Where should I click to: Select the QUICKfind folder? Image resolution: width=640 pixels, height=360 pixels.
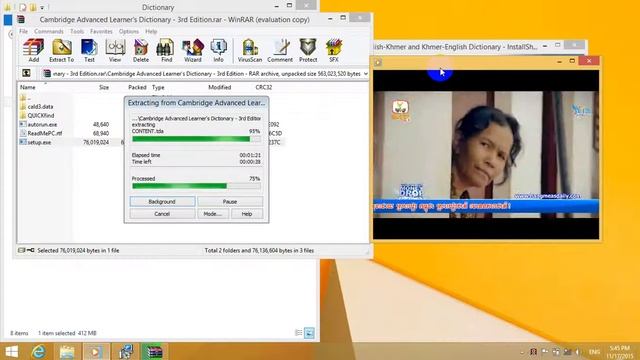37,116
